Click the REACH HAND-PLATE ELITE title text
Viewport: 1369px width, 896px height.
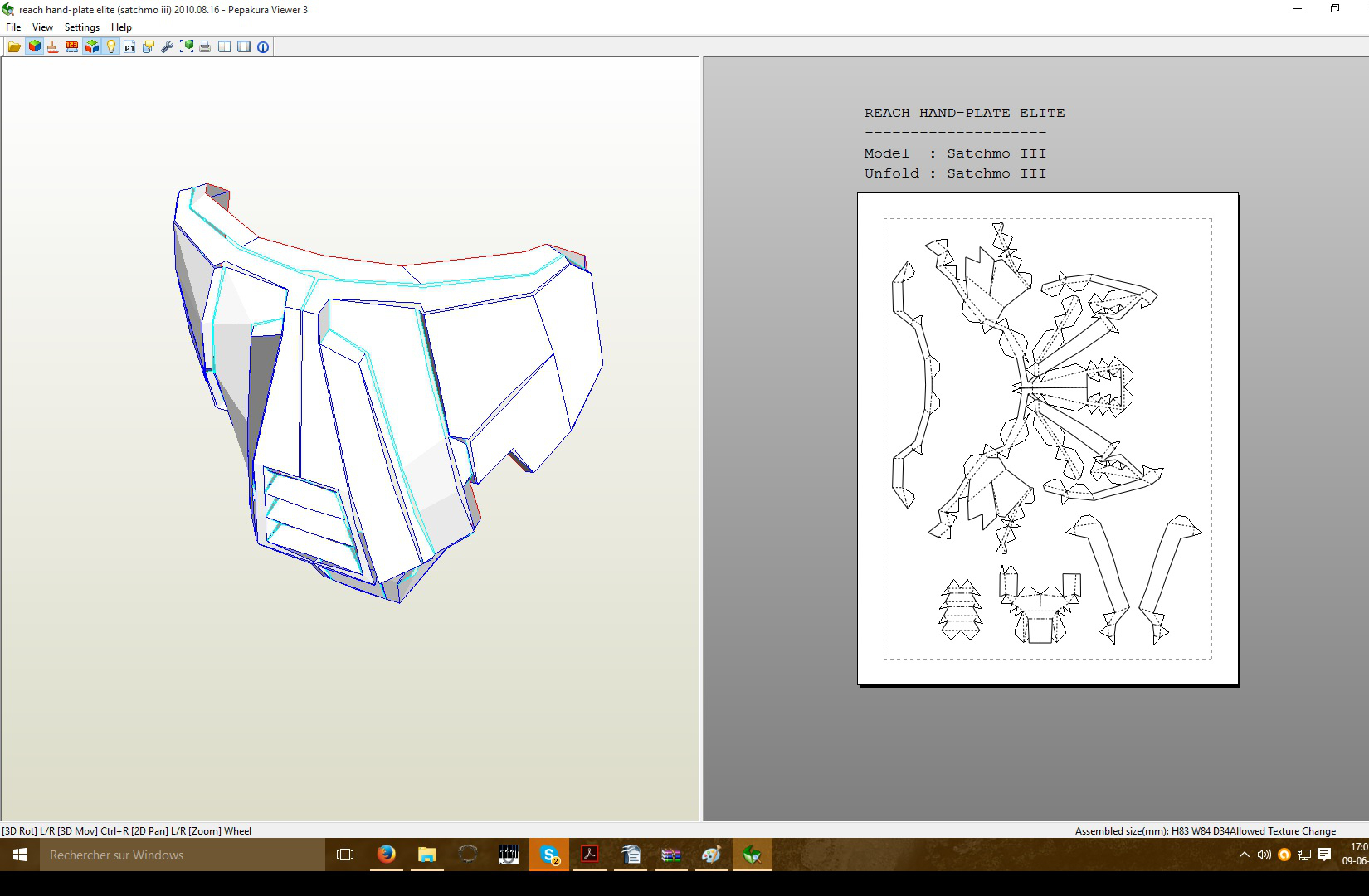coord(964,113)
